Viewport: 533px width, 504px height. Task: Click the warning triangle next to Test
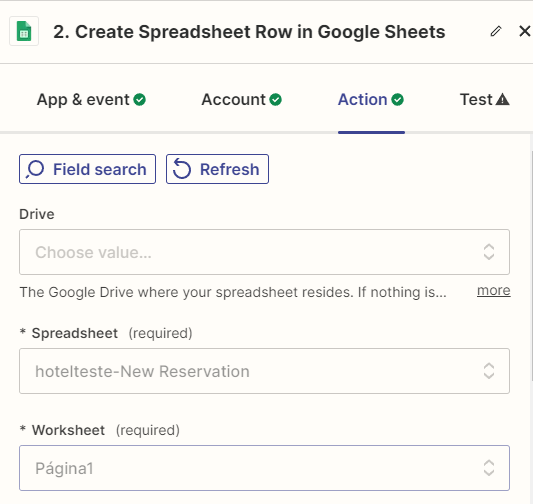click(502, 100)
